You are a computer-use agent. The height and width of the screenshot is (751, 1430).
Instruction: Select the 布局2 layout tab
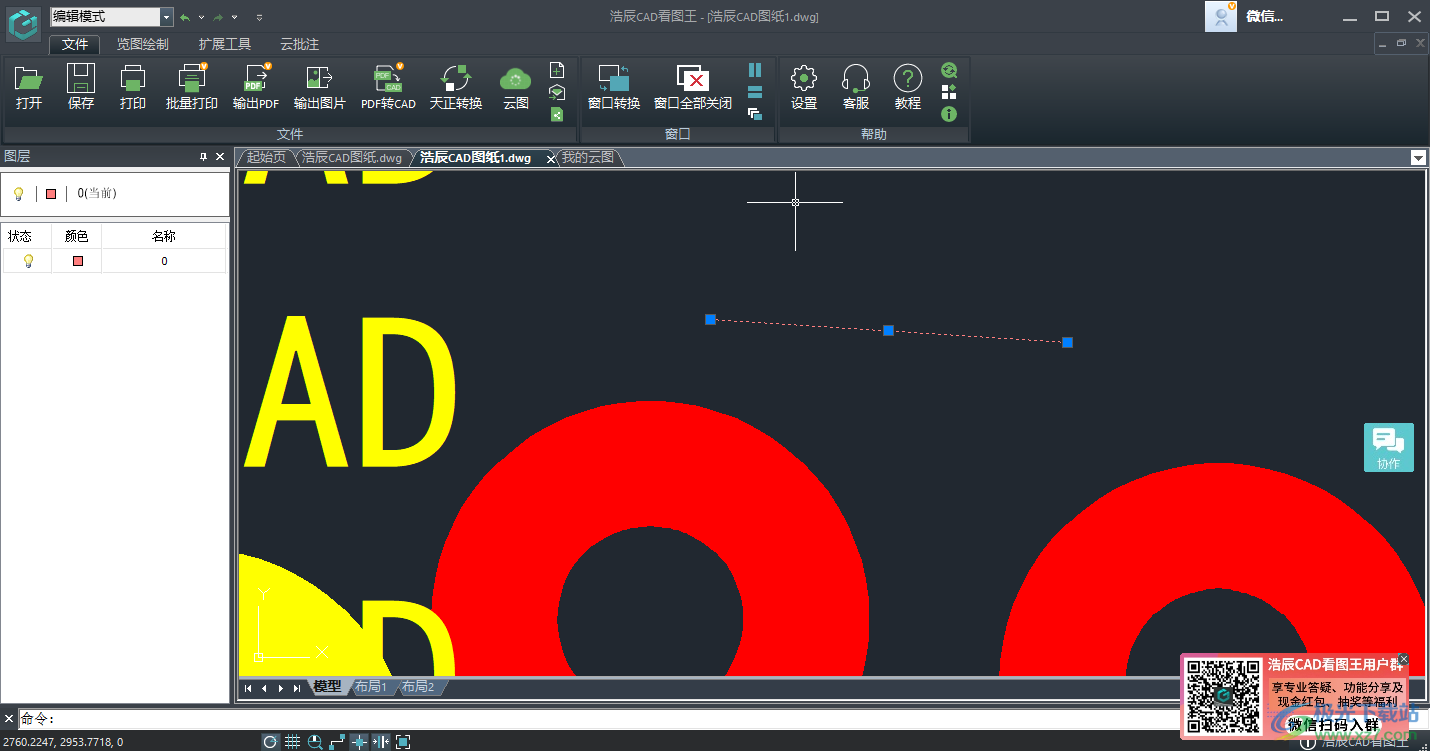(418, 687)
